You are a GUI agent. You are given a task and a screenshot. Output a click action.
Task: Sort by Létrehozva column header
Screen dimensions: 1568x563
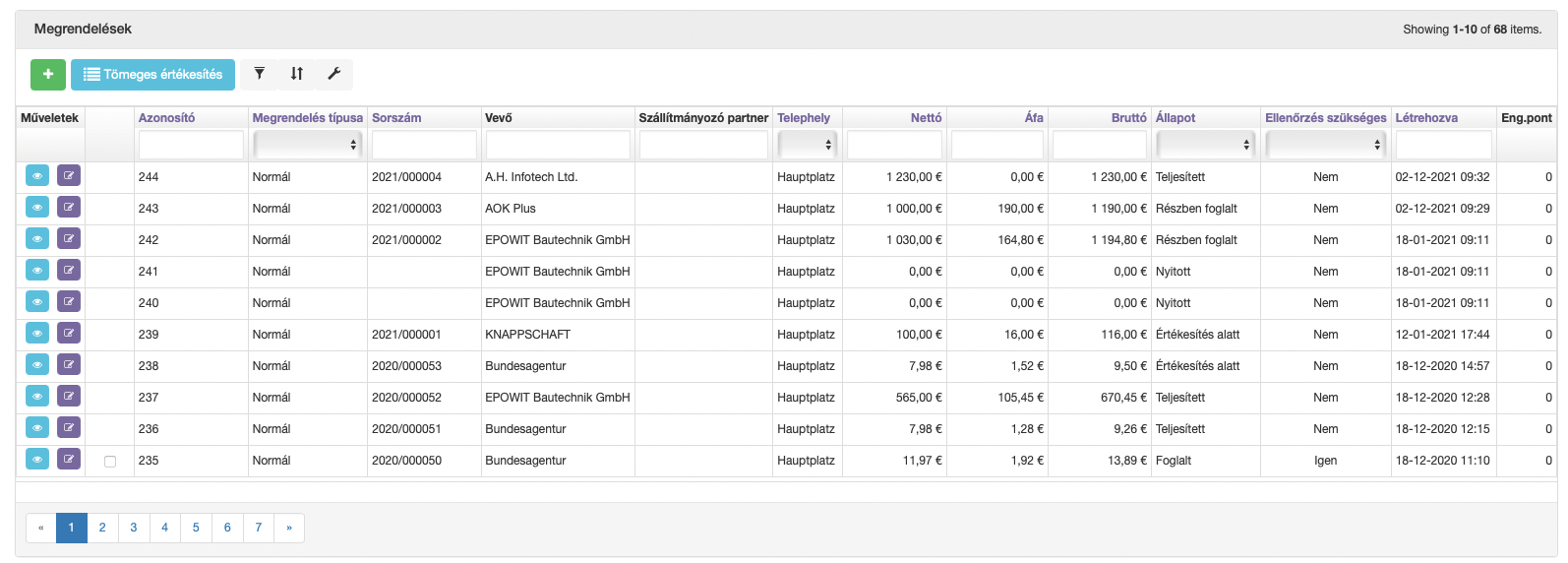pyautogui.click(x=1426, y=118)
